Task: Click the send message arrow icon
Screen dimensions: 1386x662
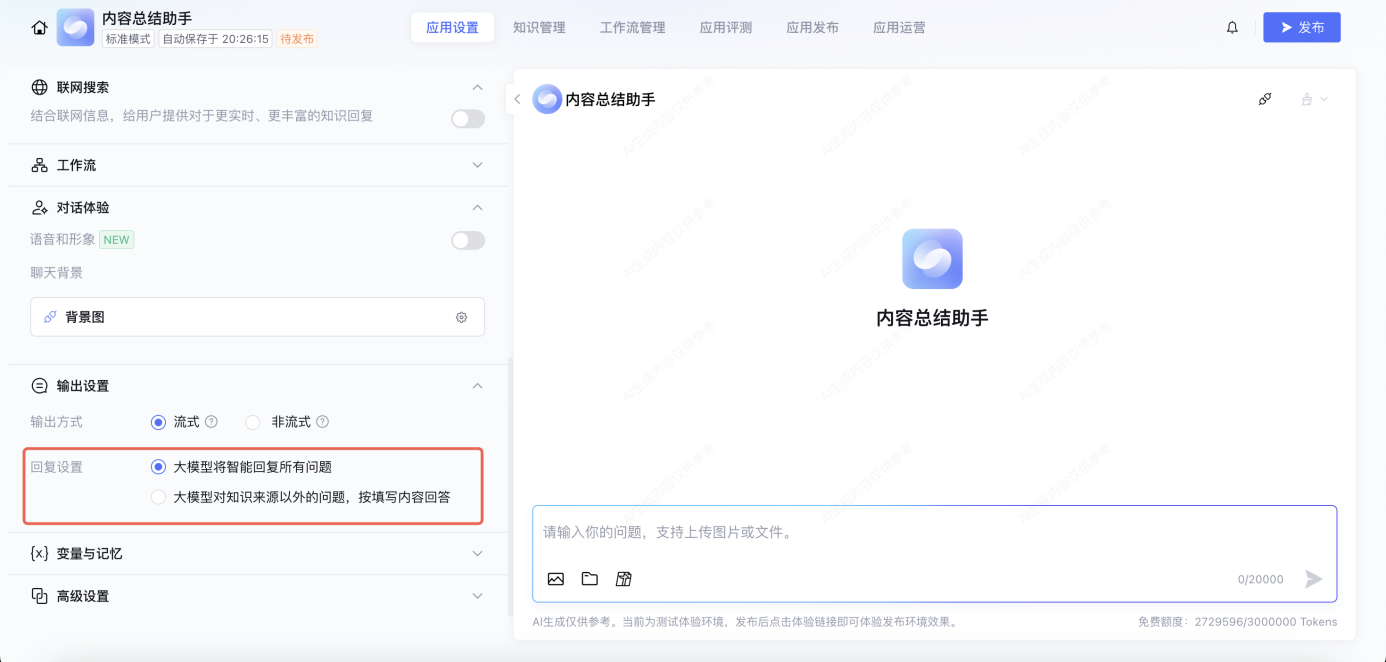Action: point(1314,579)
